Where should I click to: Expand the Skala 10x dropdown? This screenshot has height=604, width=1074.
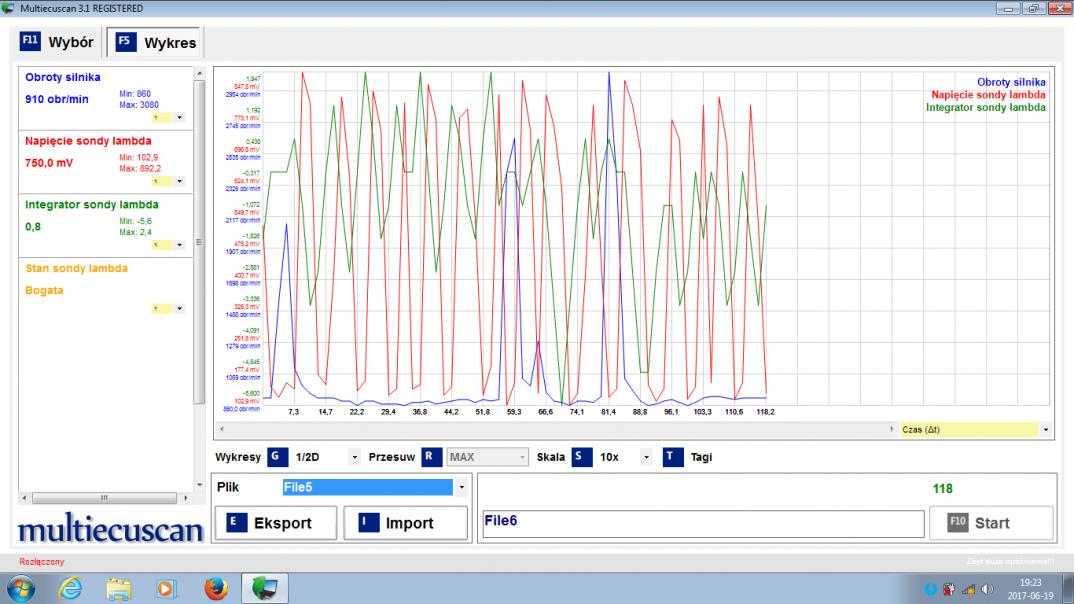(646, 458)
